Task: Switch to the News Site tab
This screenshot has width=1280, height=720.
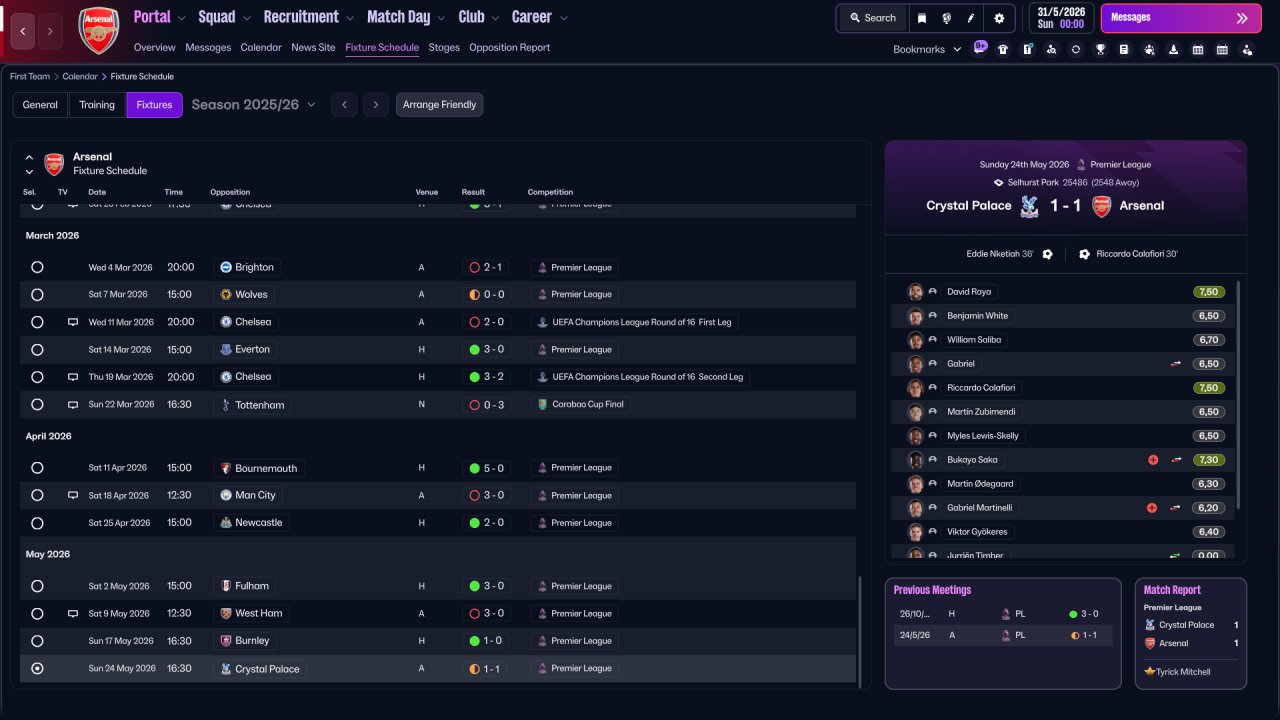Action: click(x=313, y=47)
